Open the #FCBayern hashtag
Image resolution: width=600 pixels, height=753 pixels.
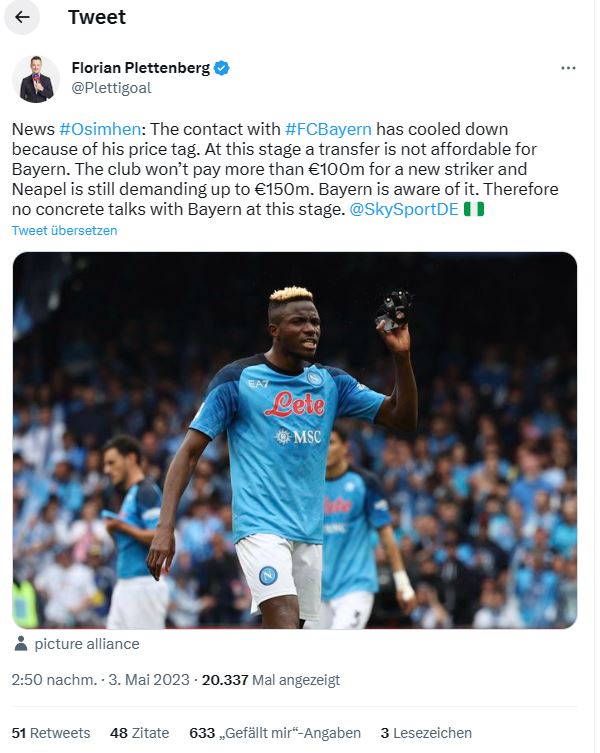pyautogui.click(x=328, y=129)
